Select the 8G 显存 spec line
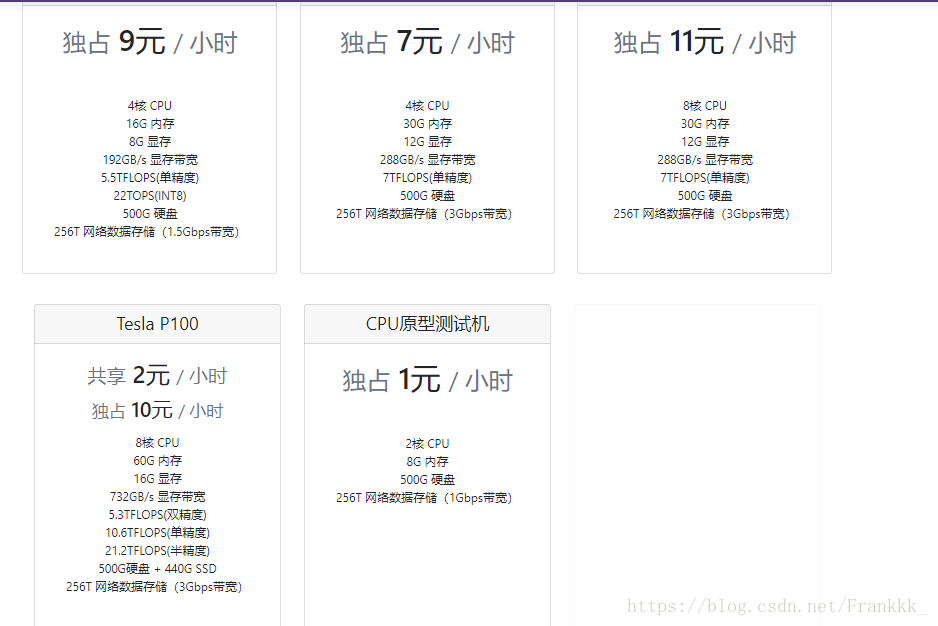 click(148, 141)
